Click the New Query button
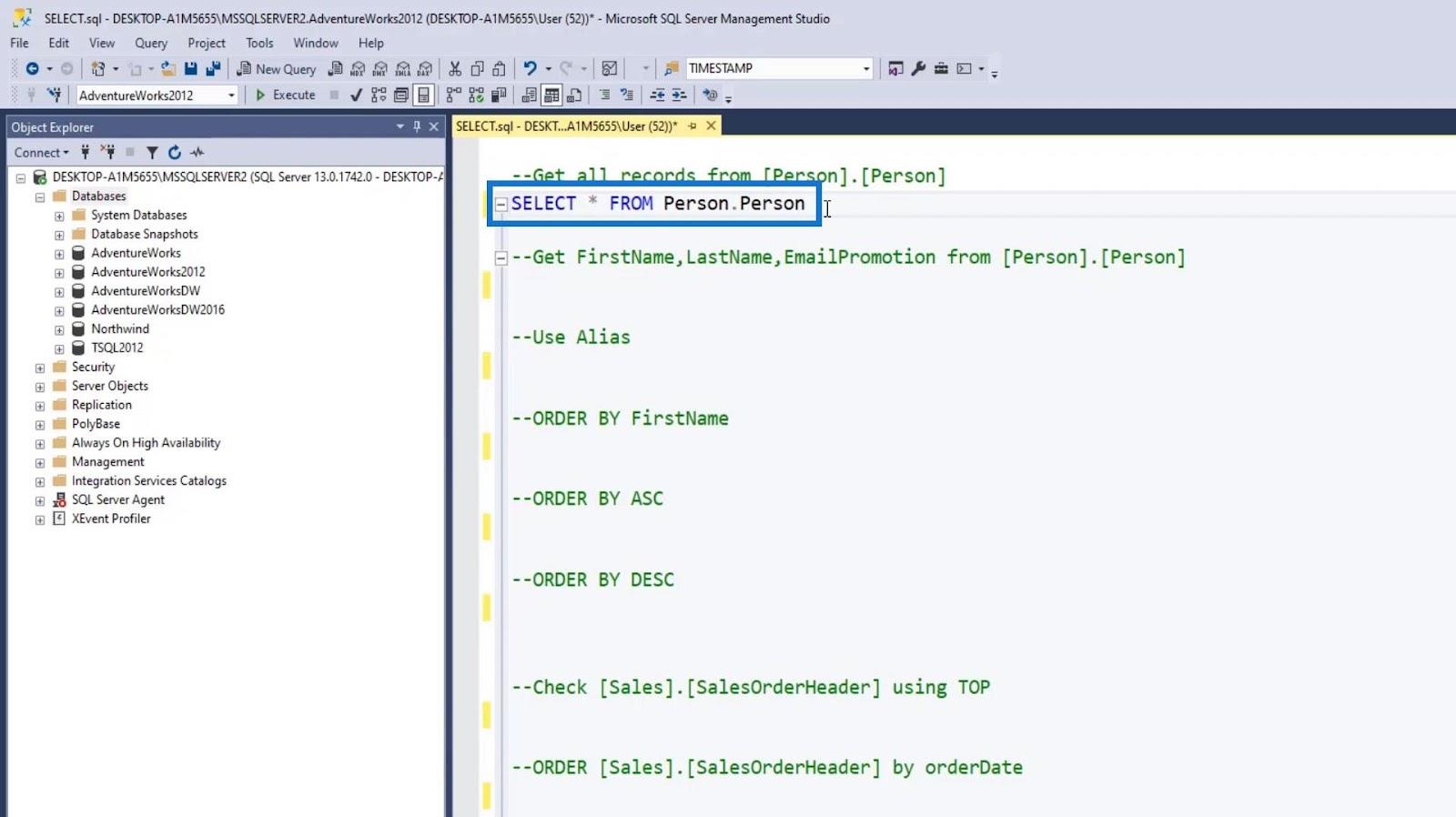1456x817 pixels. [277, 68]
